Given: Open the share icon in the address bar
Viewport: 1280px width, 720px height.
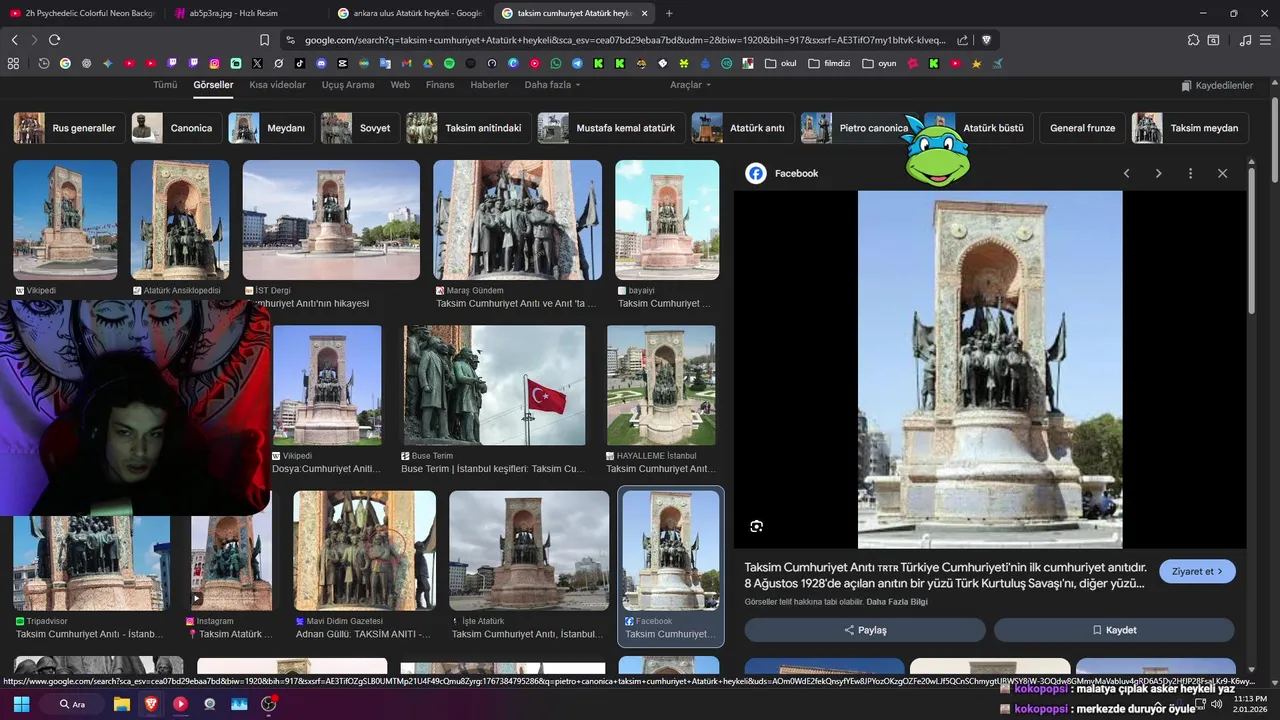Looking at the screenshot, I should [962, 40].
